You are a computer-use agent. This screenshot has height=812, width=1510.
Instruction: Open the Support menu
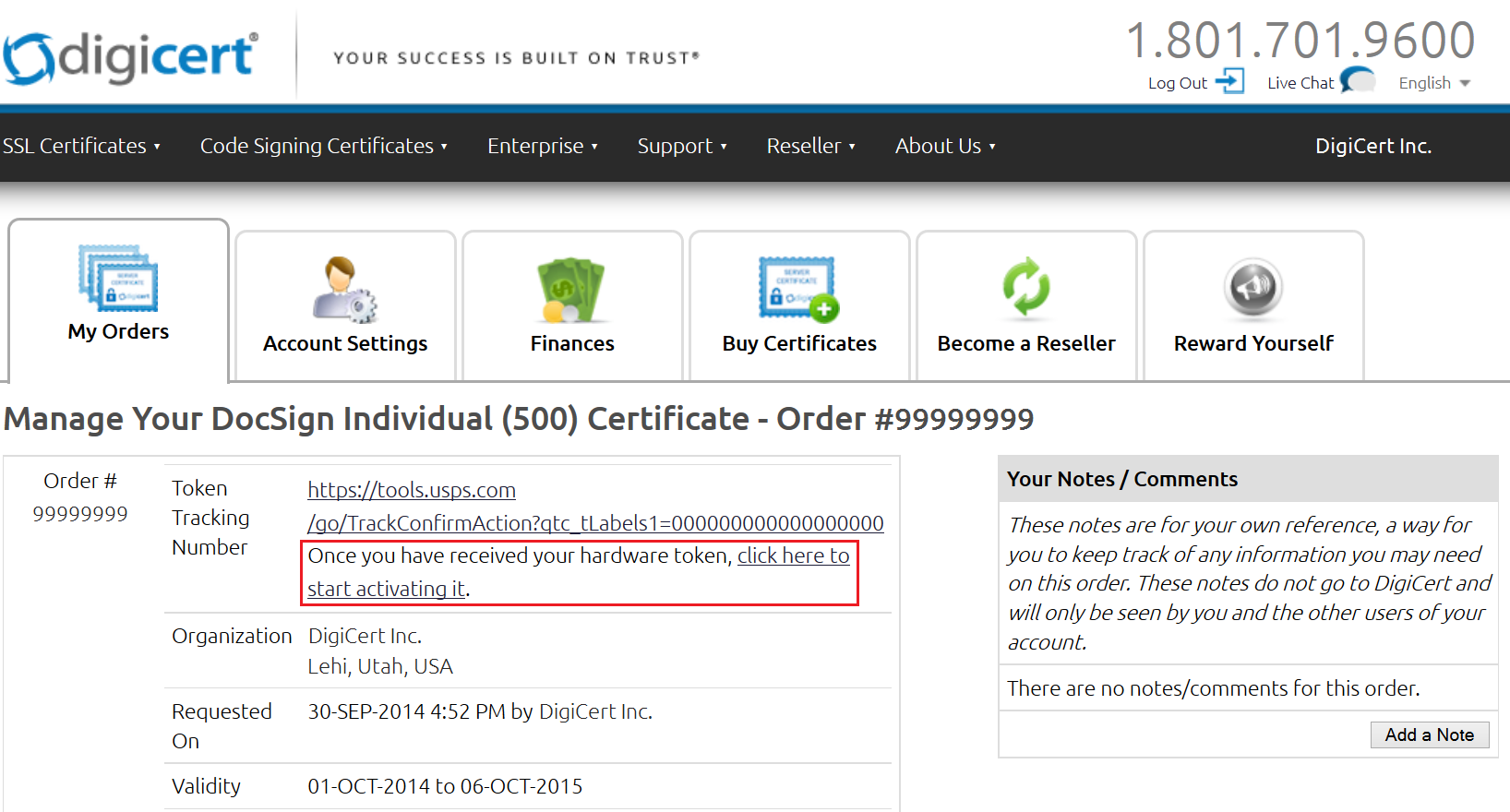click(x=681, y=146)
